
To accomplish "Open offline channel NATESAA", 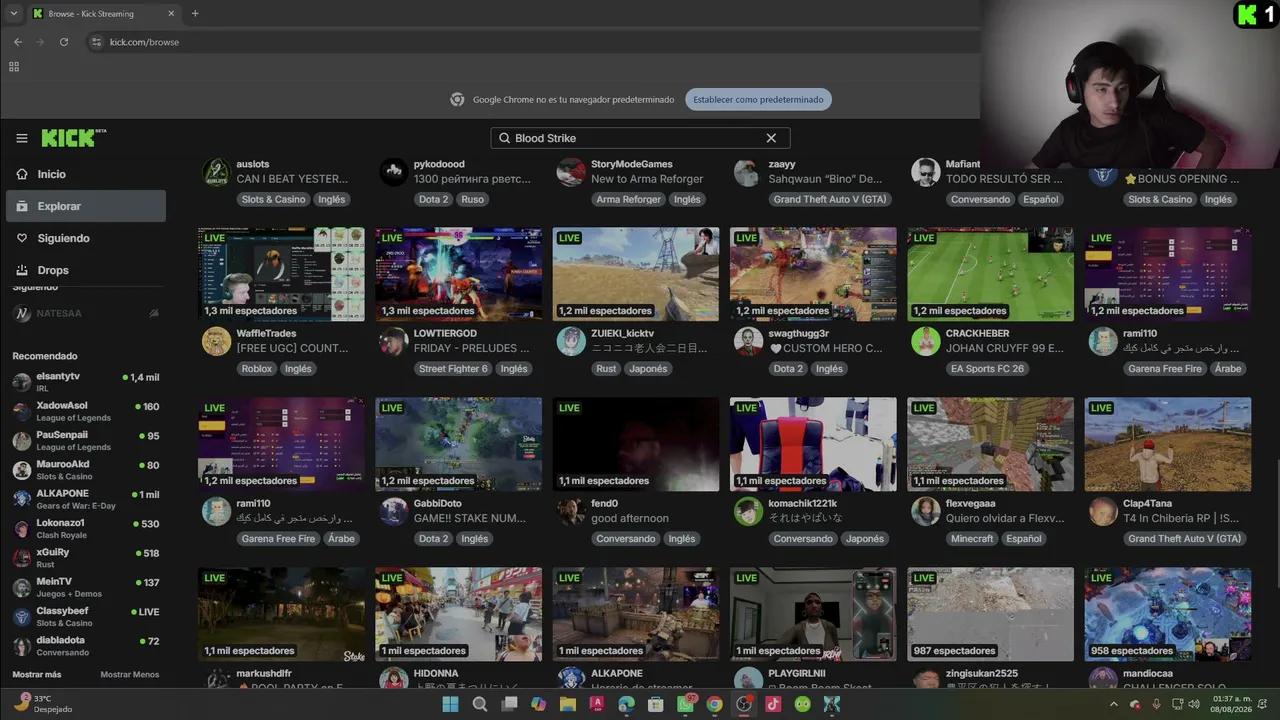I will [86, 313].
